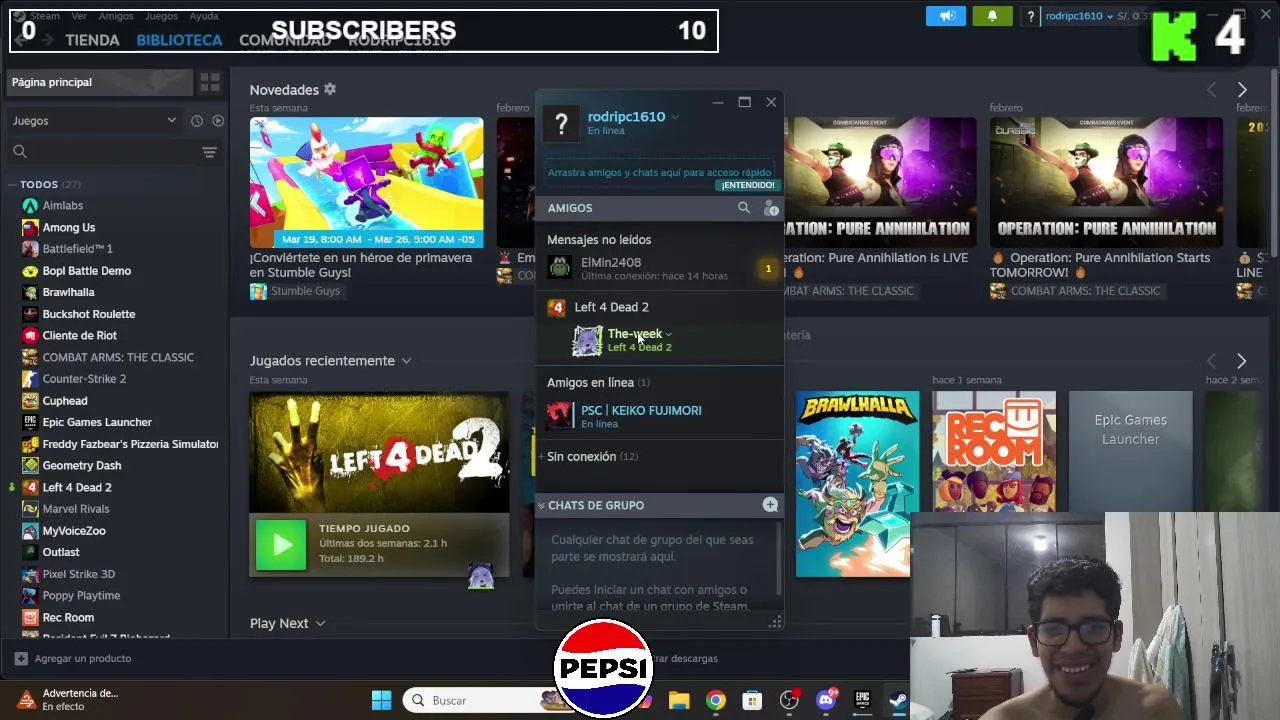Screen dimensions: 1280x720
Task: Open the Stumble Guys news thumbnail
Action: tap(366, 183)
